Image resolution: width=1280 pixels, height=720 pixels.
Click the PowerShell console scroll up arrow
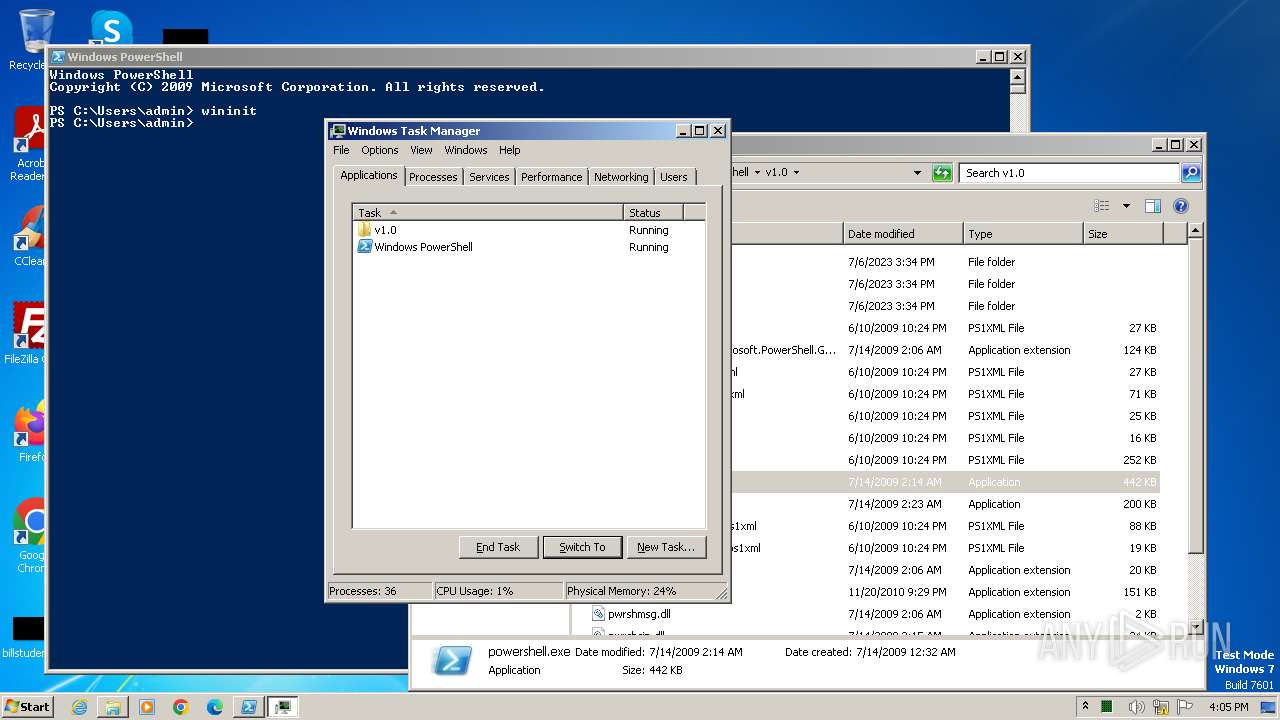[x=1018, y=76]
